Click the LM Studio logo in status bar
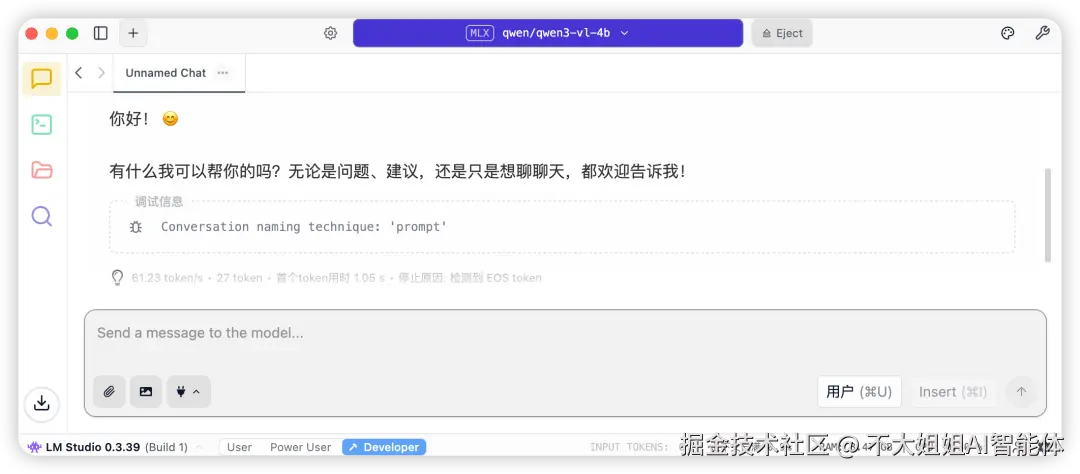 (34, 447)
